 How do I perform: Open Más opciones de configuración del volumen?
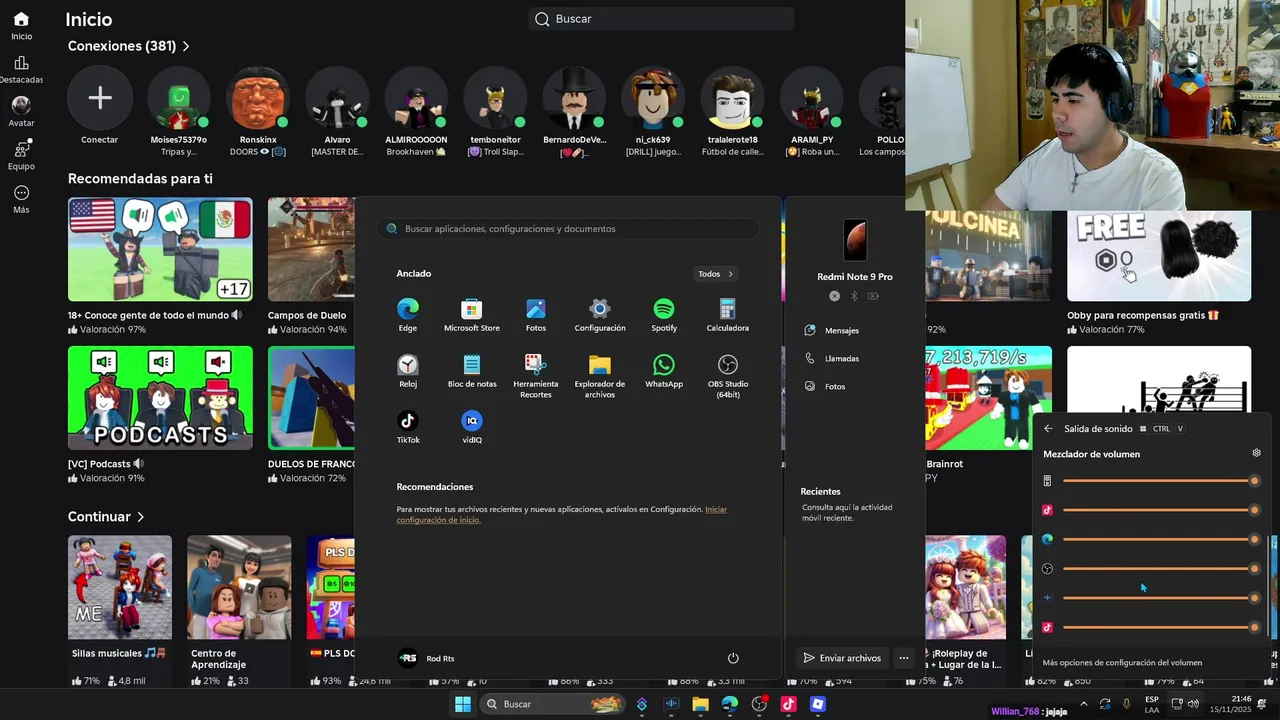[1122, 662]
